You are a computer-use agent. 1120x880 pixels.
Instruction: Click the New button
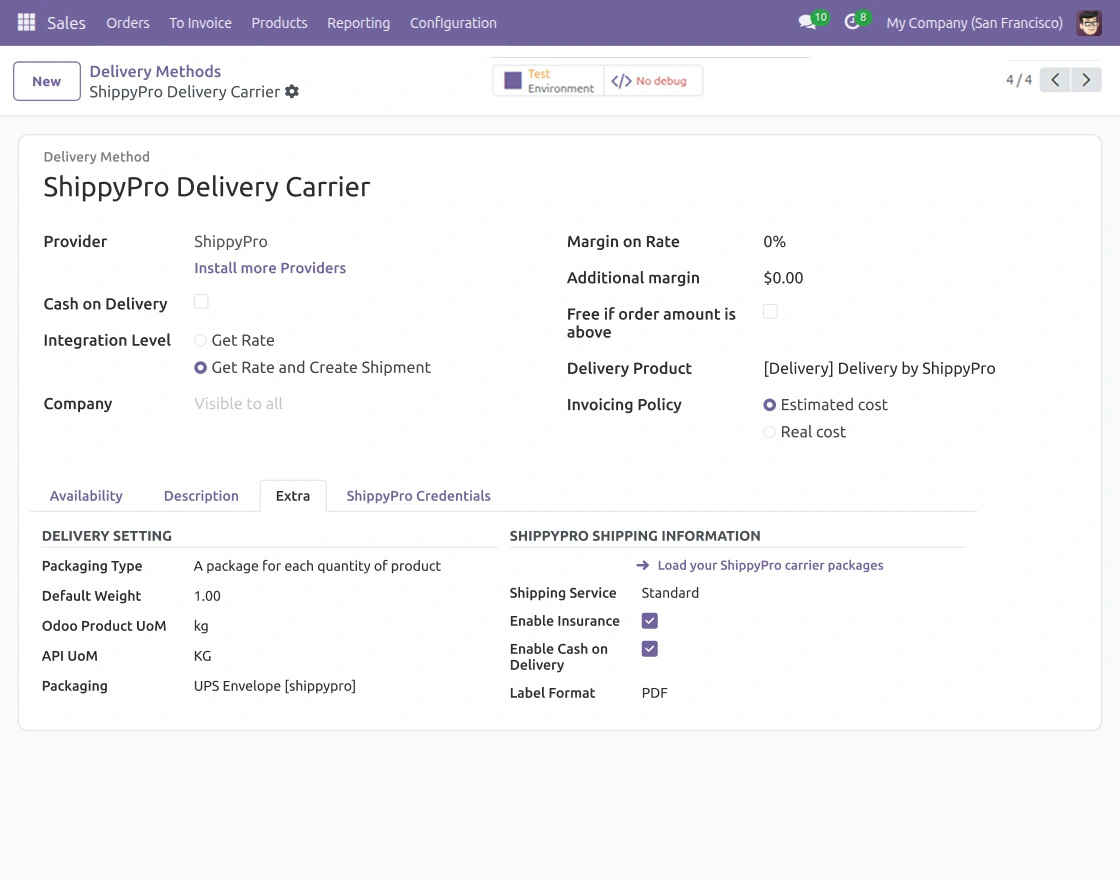(46, 81)
